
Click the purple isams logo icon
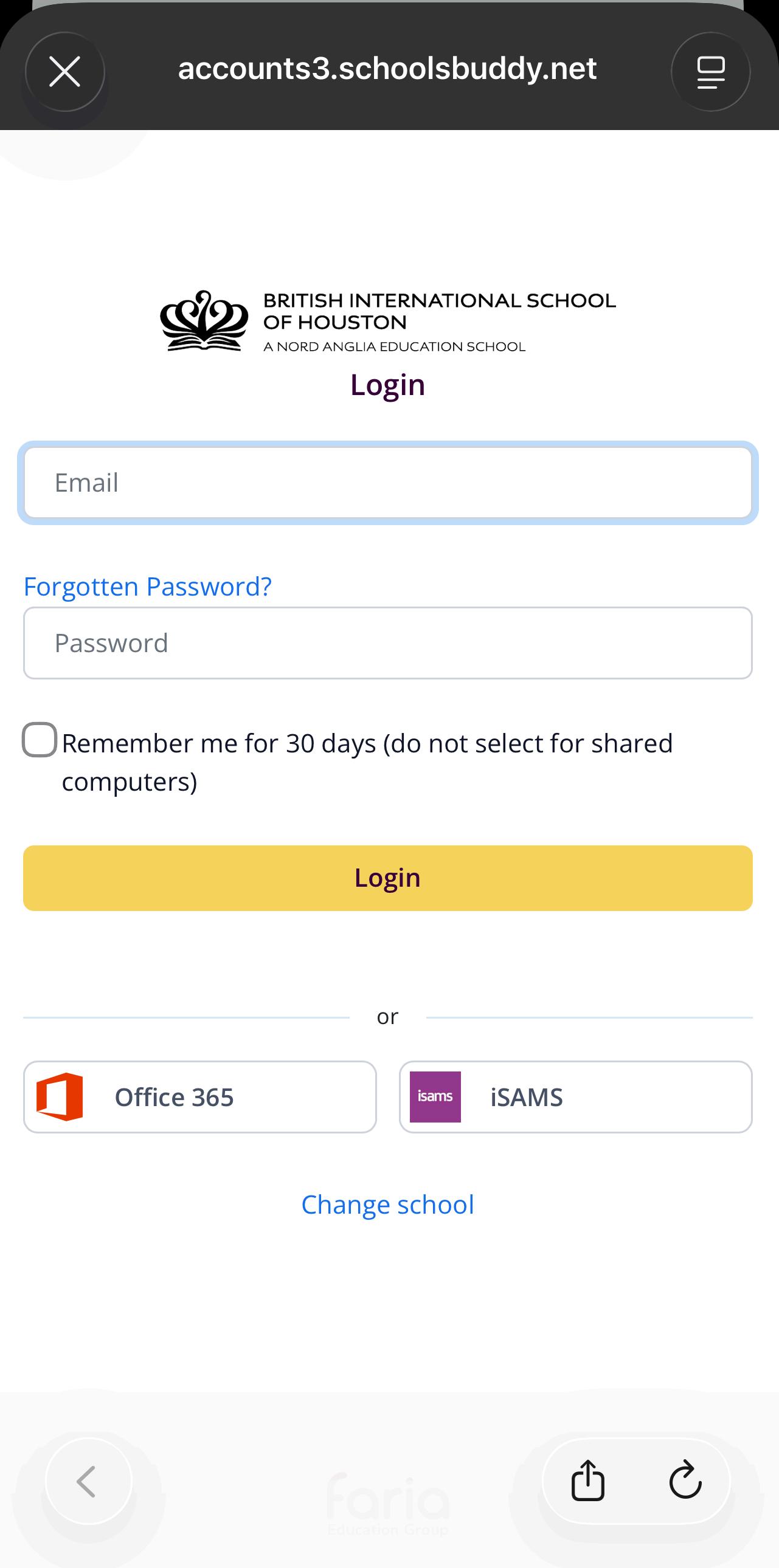pyautogui.click(x=435, y=1097)
